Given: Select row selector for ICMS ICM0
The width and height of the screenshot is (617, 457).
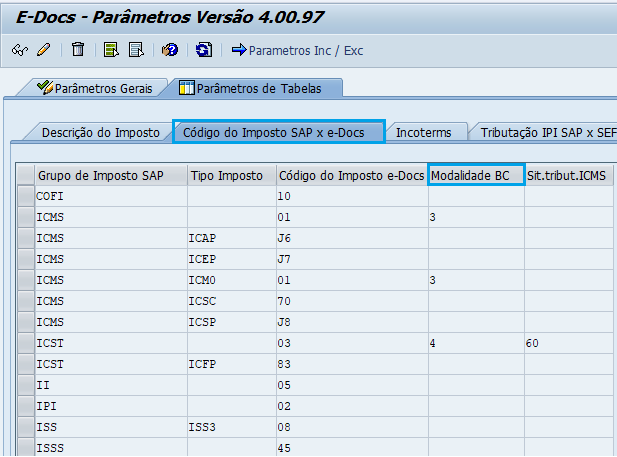Looking at the screenshot, I should [x=26, y=280].
